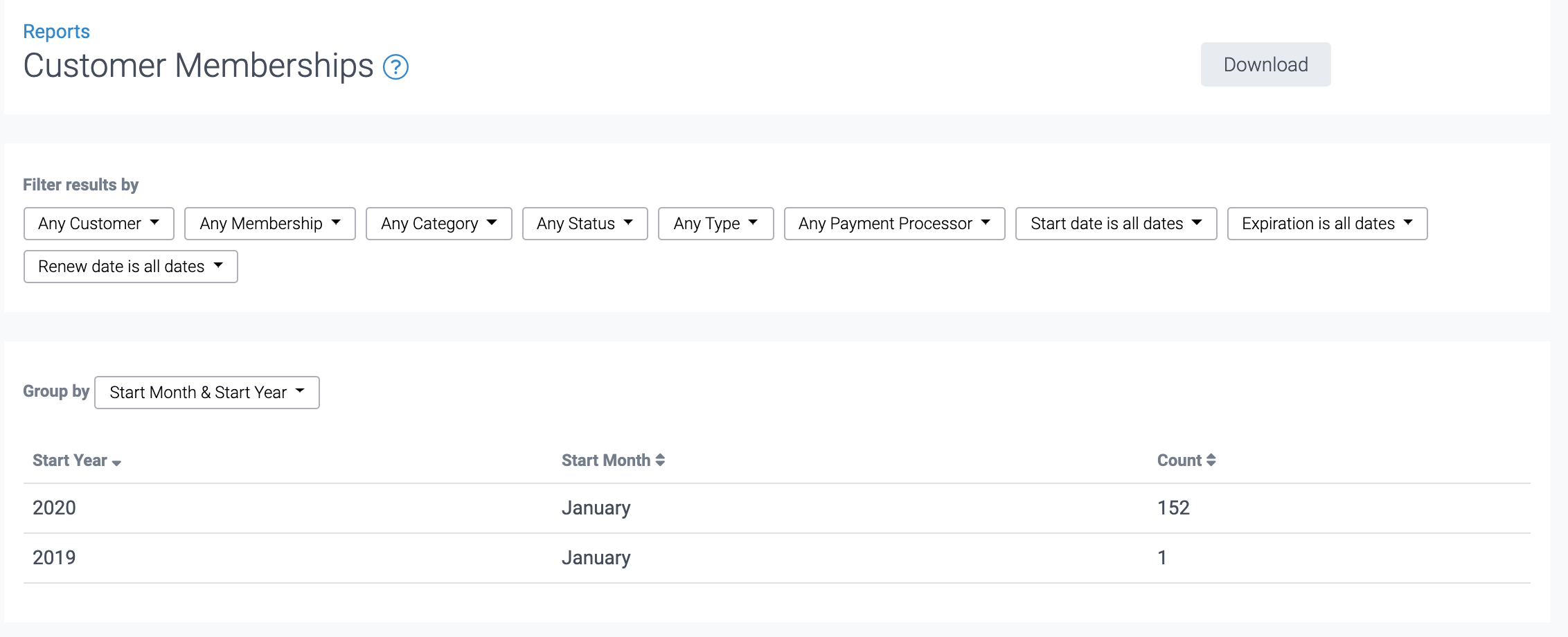
Task: Click the Count column sort icon
Action: coord(1211,460)
